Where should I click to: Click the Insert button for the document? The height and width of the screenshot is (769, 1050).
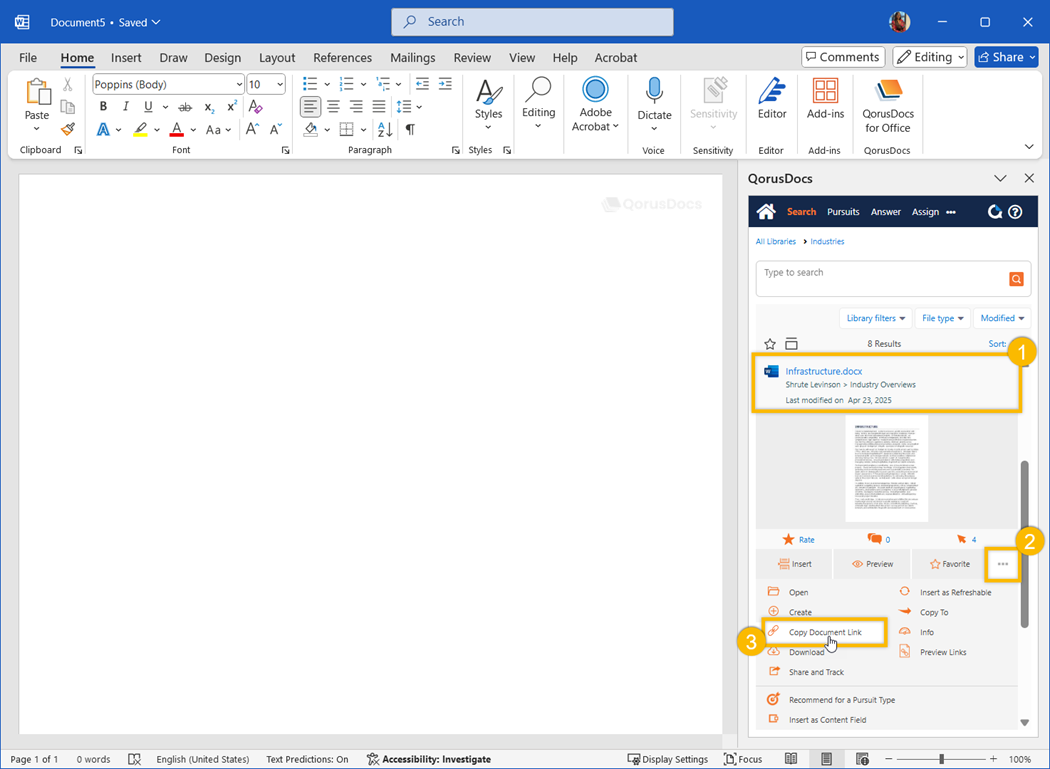794,564
